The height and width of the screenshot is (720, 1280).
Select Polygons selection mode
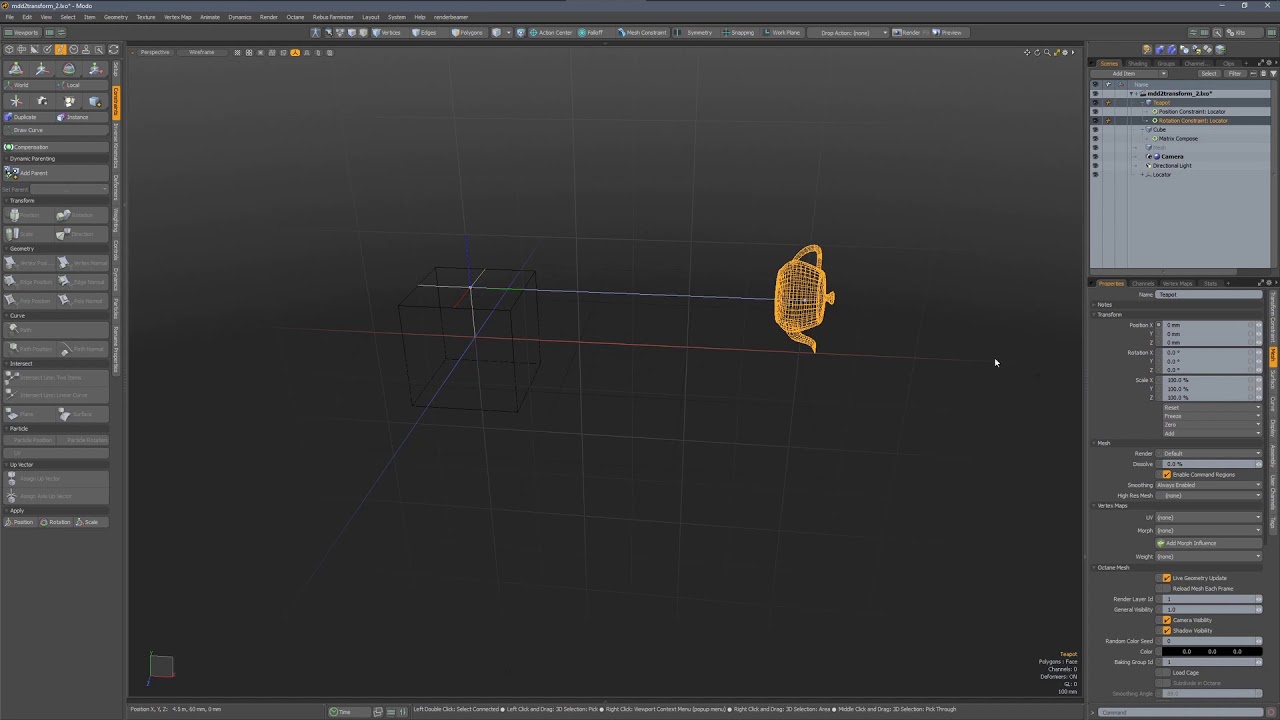click(467, 32)
